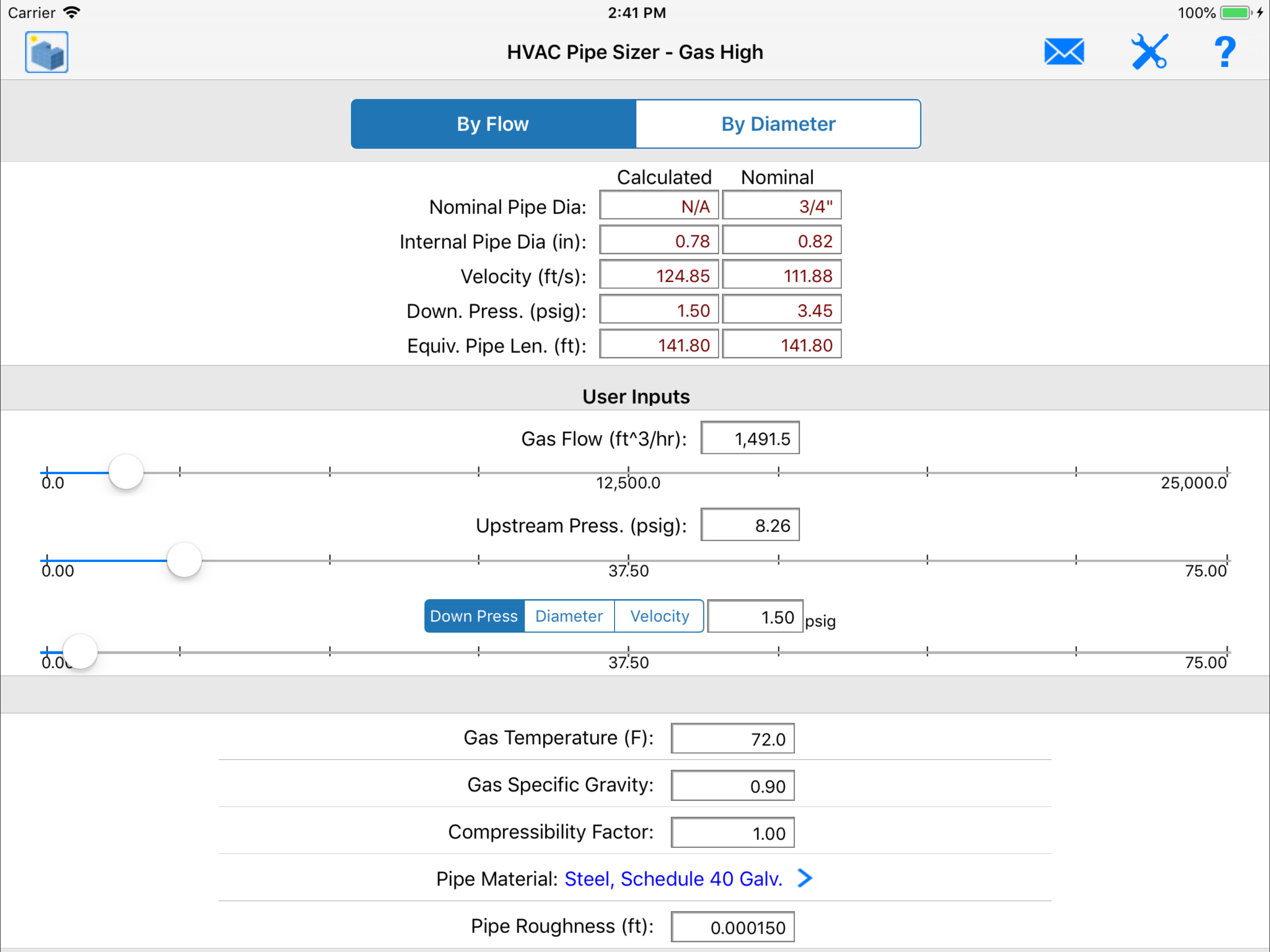The height and width of the screenshot is (952, 1270).
Task: Tap the question mark help icon
Action: coord(1224,52)
